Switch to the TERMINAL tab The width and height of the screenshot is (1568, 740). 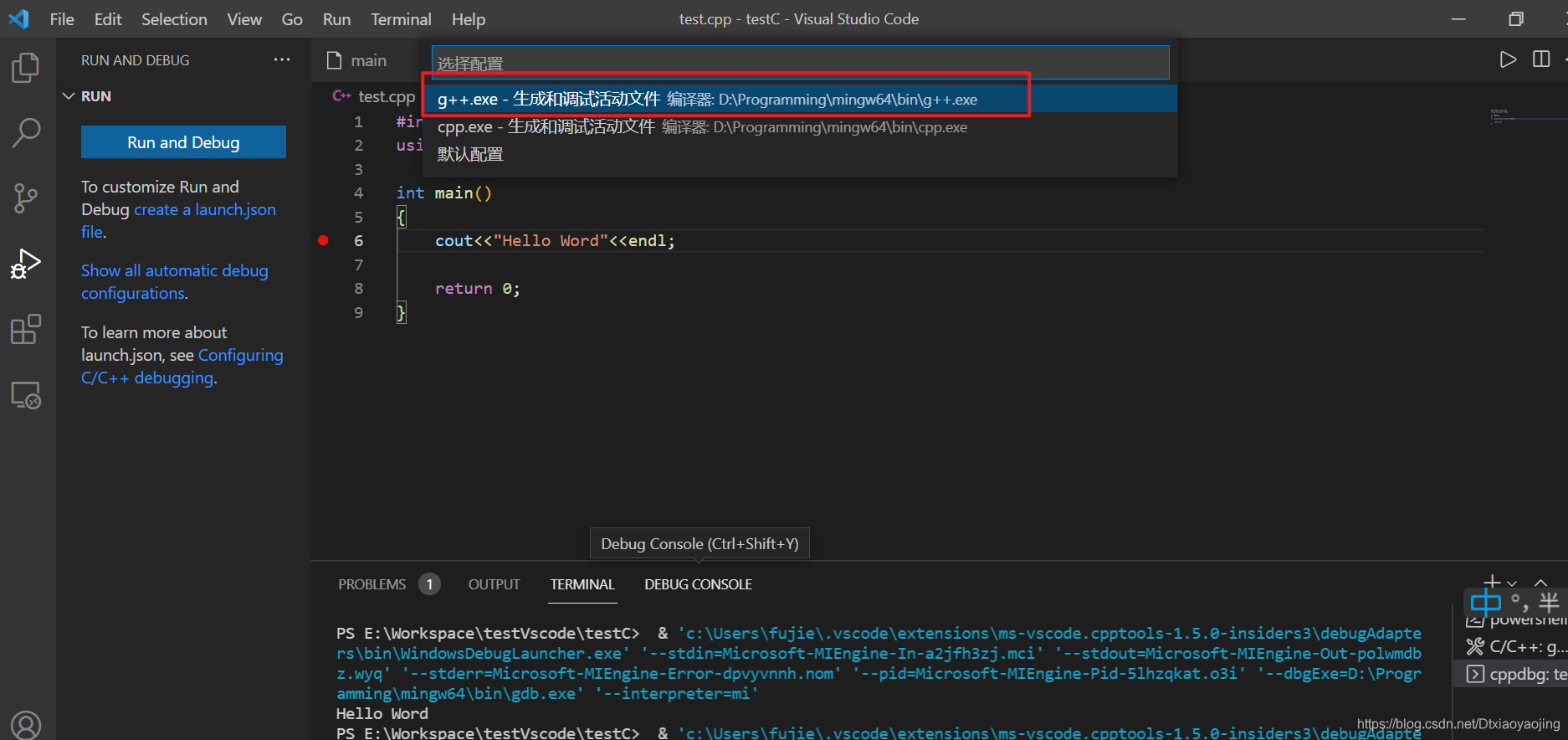tap(582, 584)
